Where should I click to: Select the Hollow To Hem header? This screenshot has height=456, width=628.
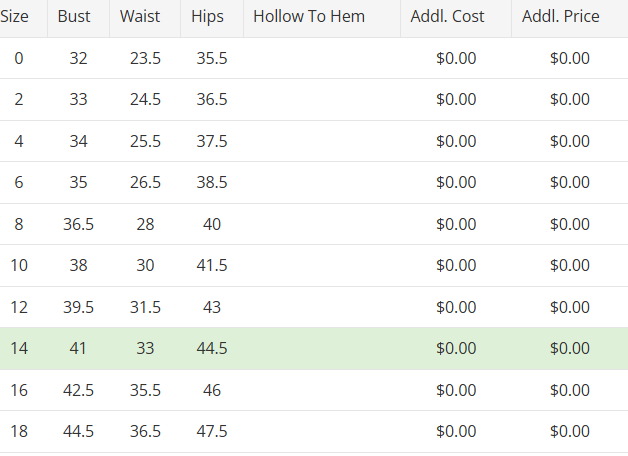pyautogui.click(x=322, y=18)
